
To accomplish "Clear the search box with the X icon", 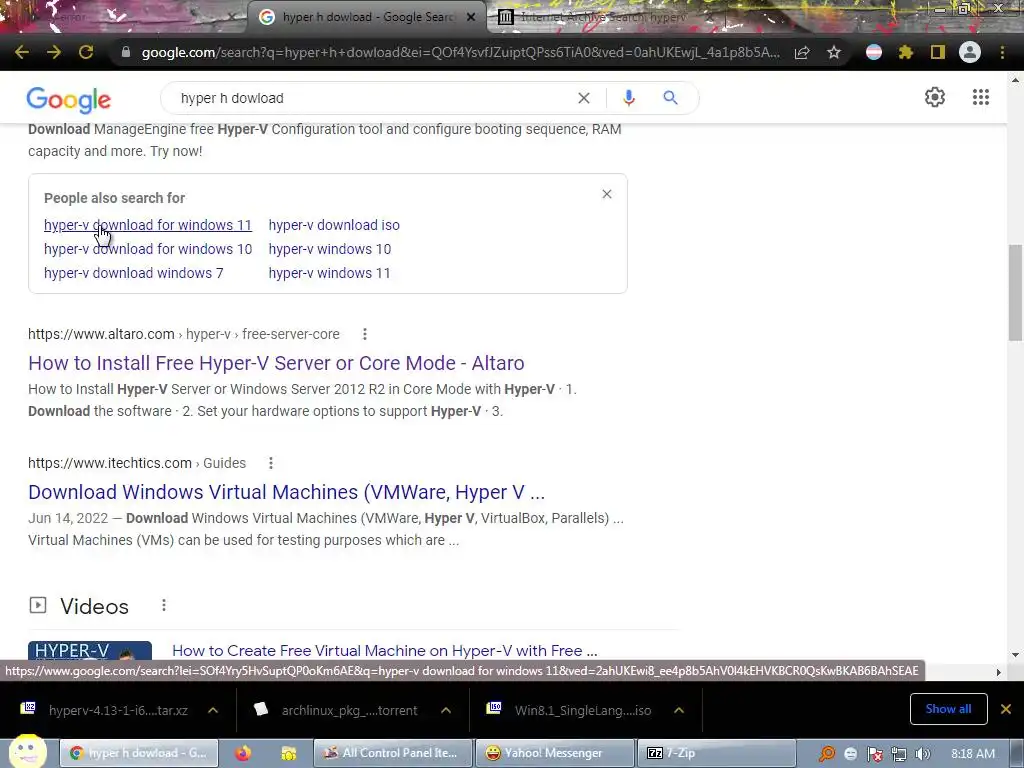I will 584,98.
